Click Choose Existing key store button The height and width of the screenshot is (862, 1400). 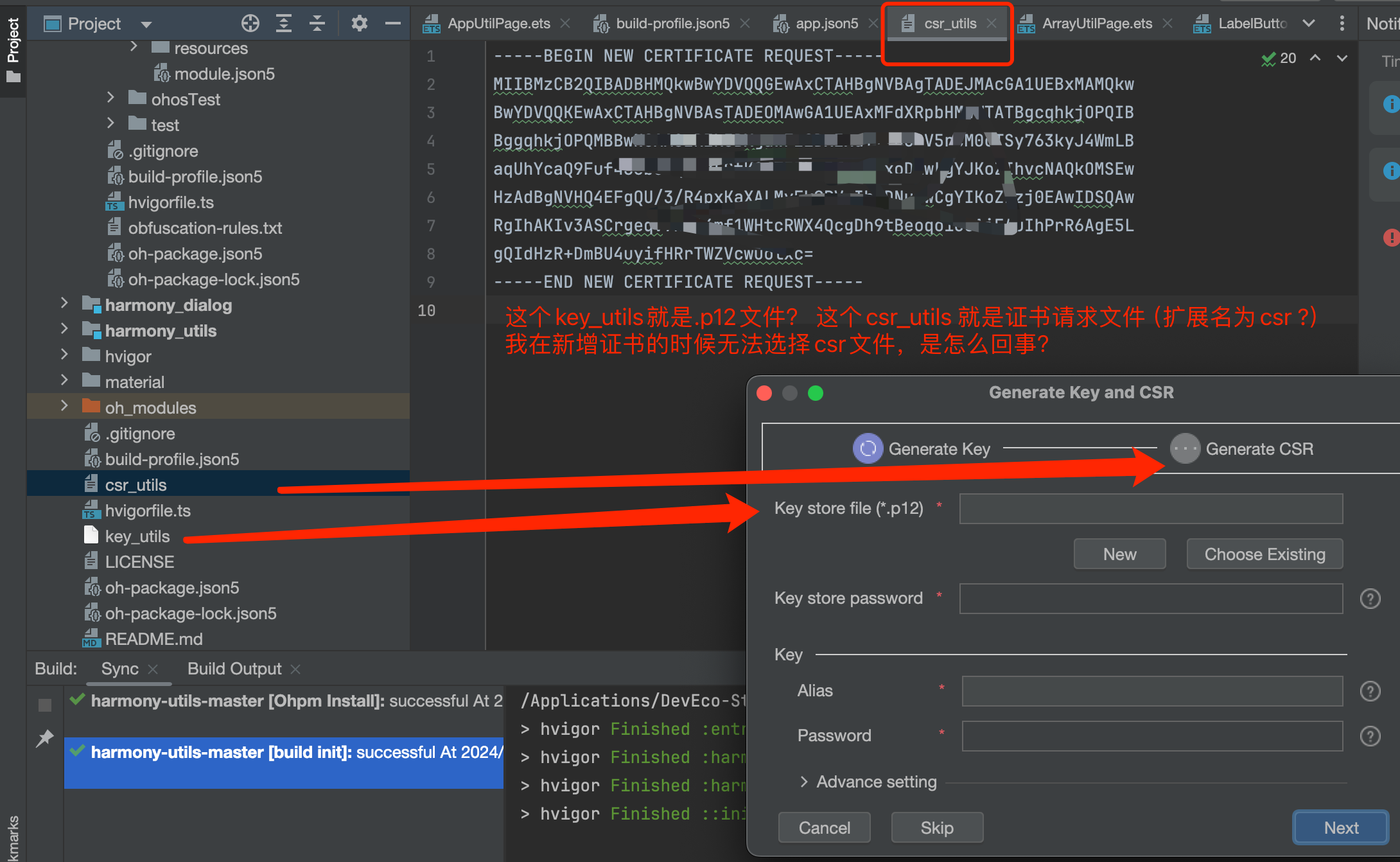pyautogui.click(x=1264, y=554)
